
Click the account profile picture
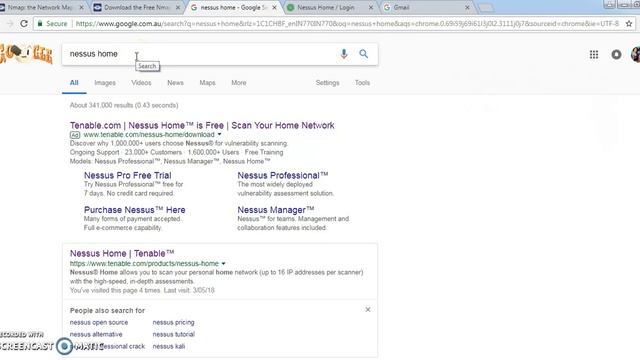click(x=636, y=54)
